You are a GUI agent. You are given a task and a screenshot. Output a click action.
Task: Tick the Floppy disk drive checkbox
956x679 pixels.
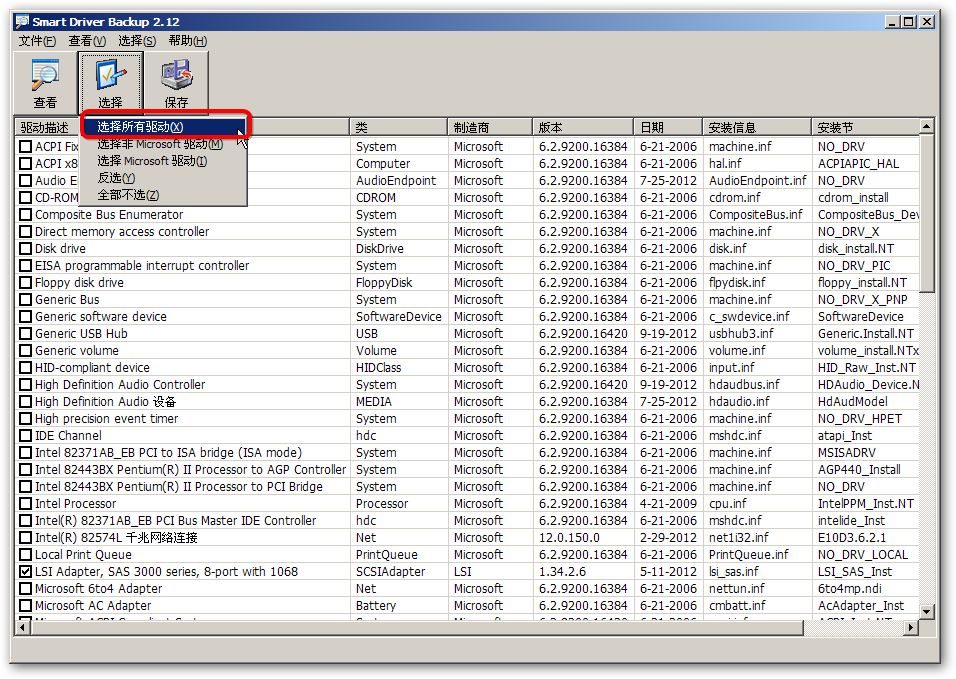point(26,283)
